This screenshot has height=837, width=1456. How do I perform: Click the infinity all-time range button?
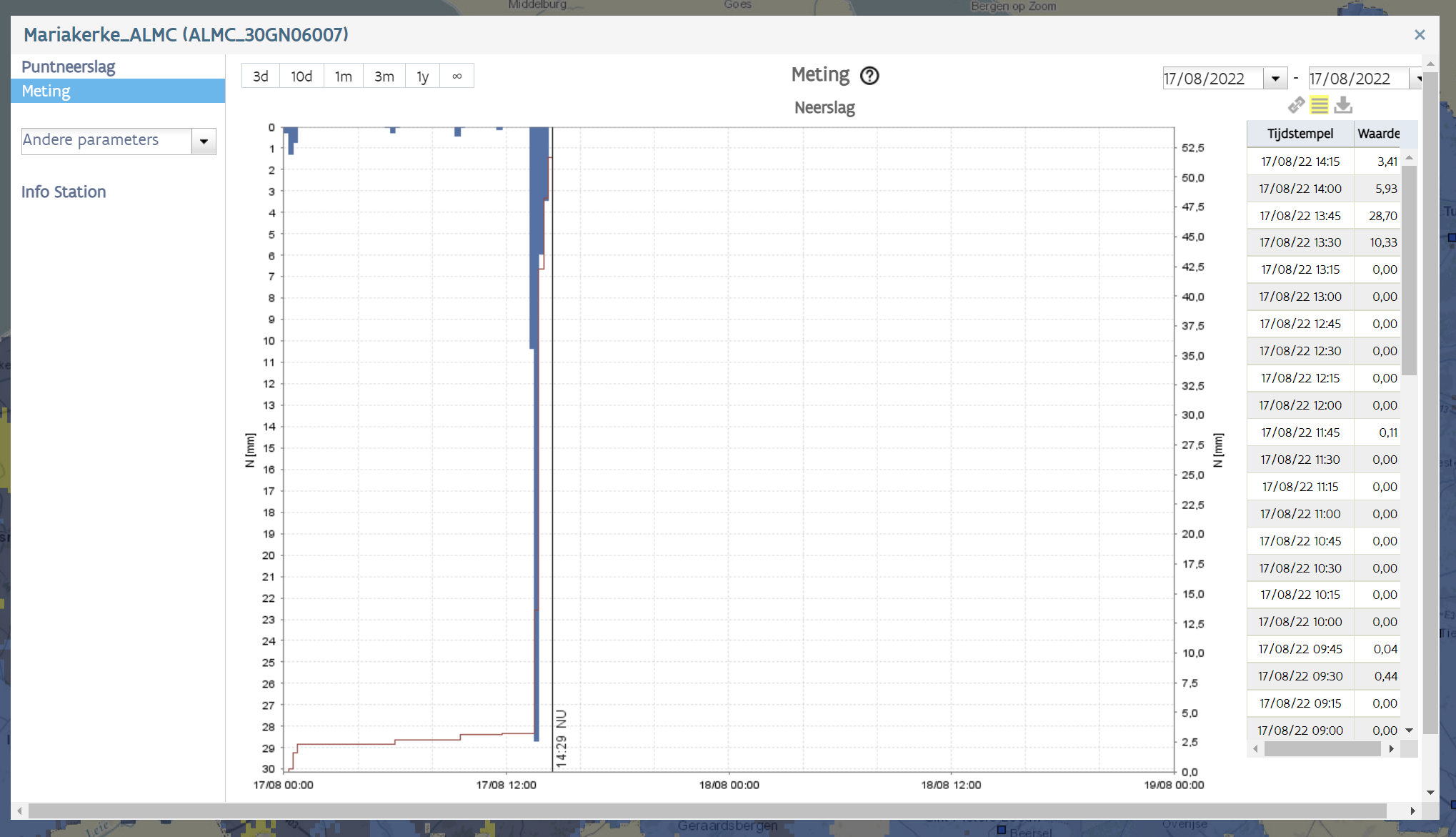pyautogui.click(x=457, y=76)
